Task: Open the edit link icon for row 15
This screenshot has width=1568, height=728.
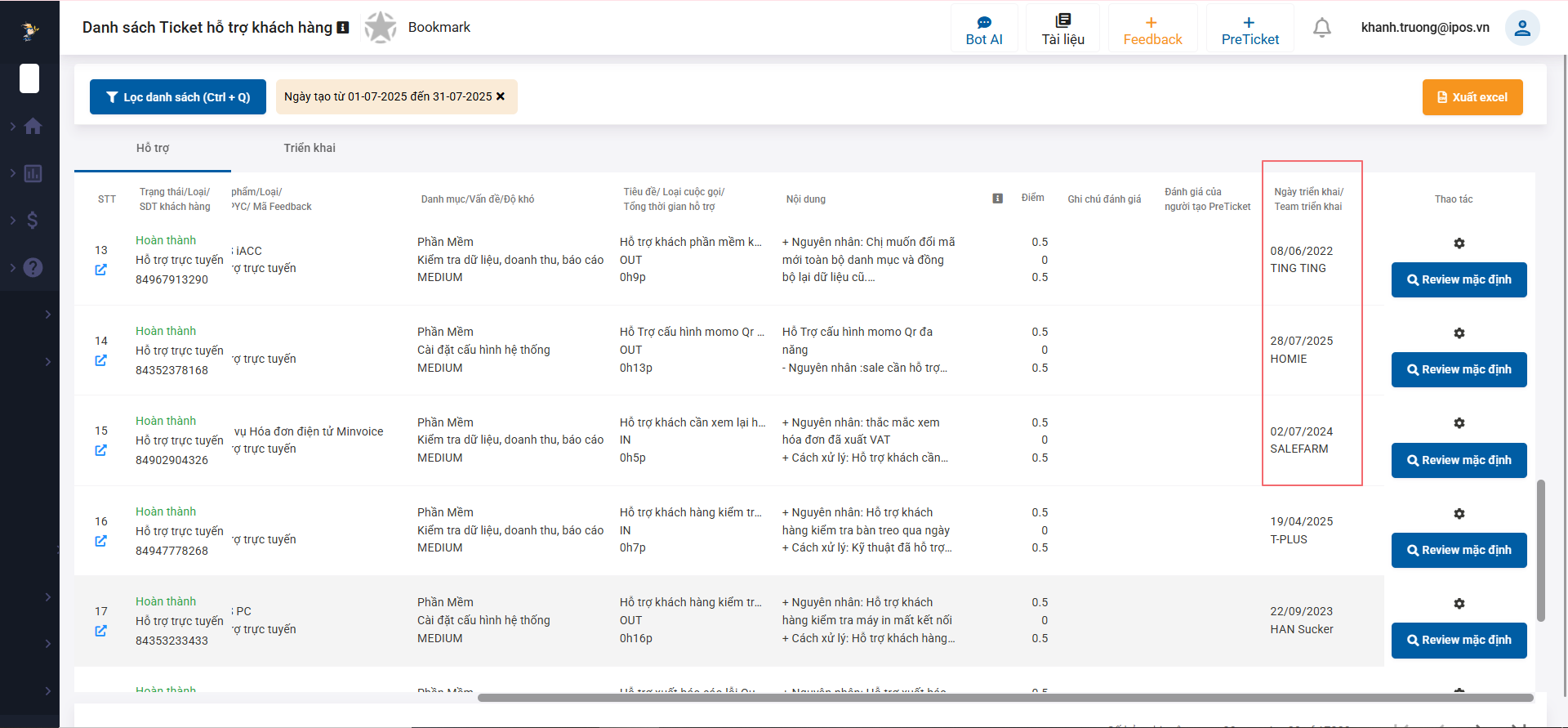Action: click(x=100, y=450)
